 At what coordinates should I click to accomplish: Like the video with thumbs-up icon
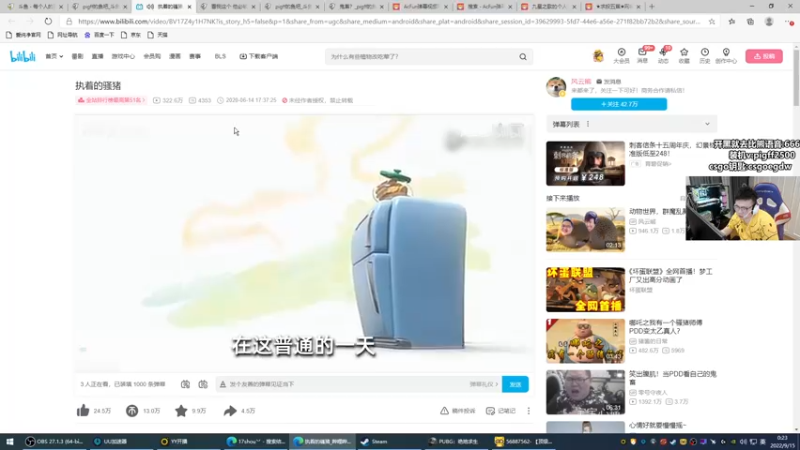tap(83, 410)
